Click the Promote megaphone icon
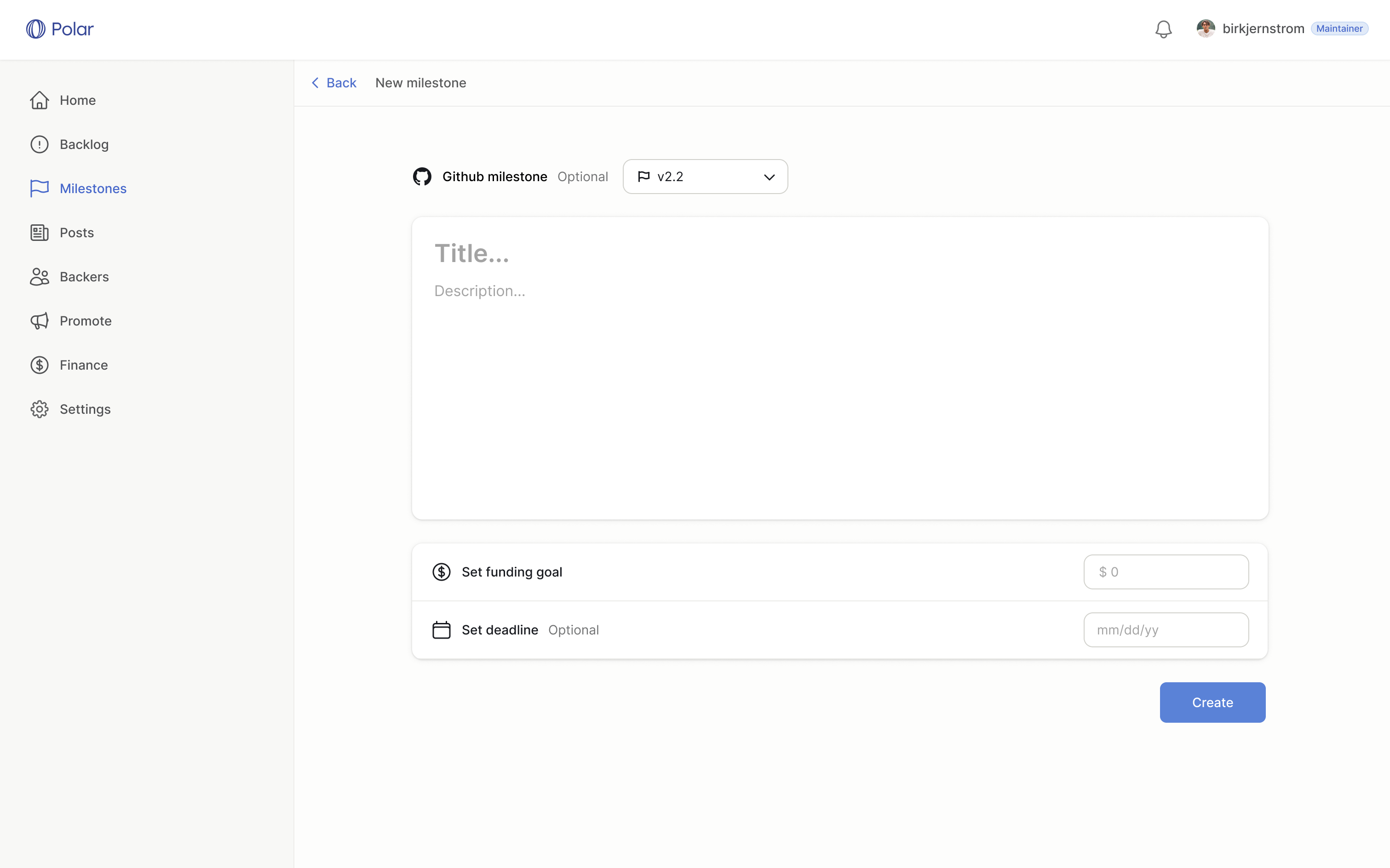The image size is (1390, 868). tap(39, 321)
